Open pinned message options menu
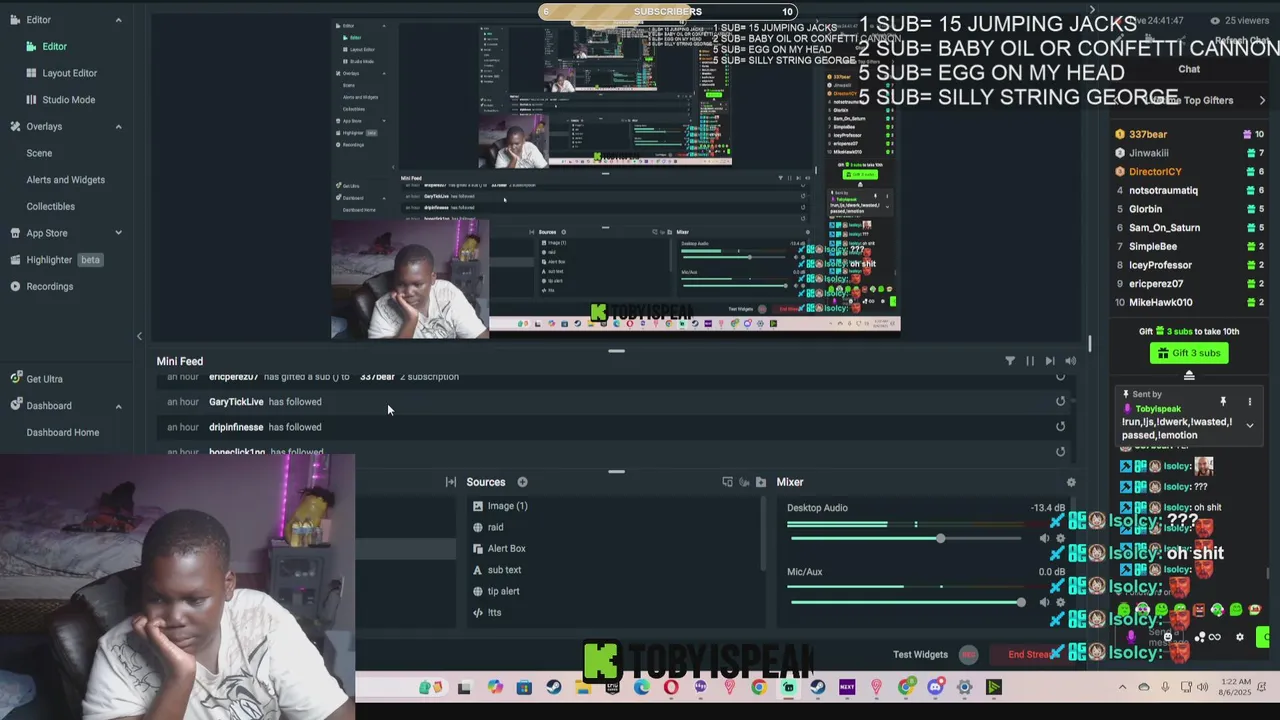The image size is (1280, 720). (1249, 402)
